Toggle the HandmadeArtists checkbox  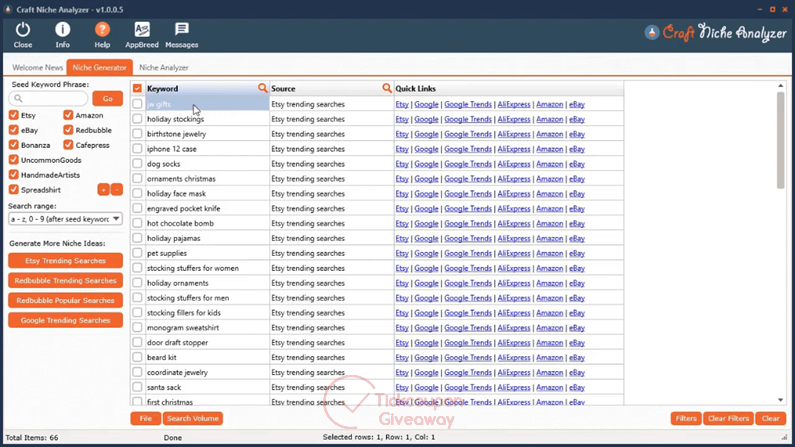14,174
